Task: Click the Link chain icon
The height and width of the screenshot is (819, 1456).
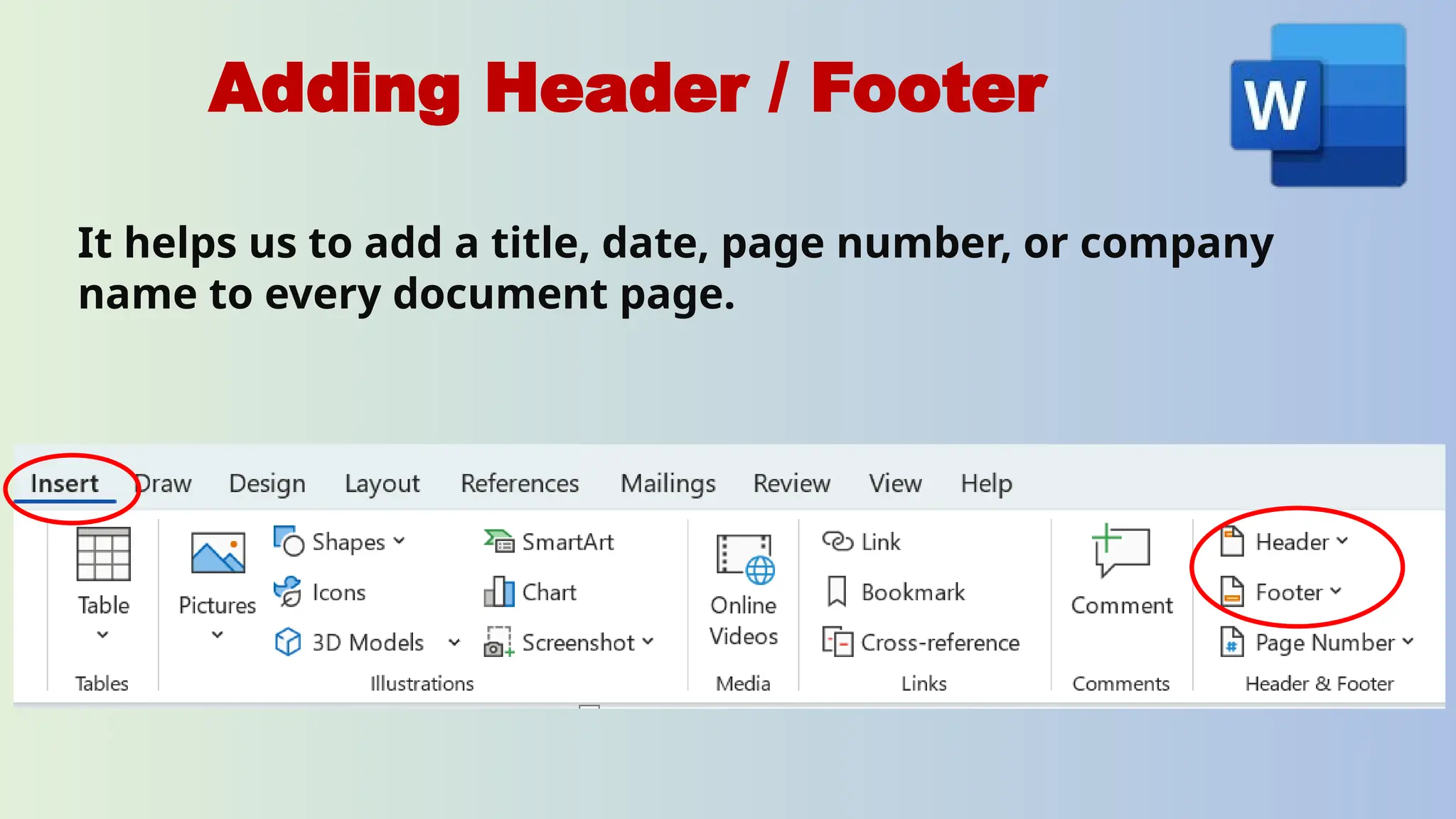Action: pyautogui.click(x=837, y=542)
